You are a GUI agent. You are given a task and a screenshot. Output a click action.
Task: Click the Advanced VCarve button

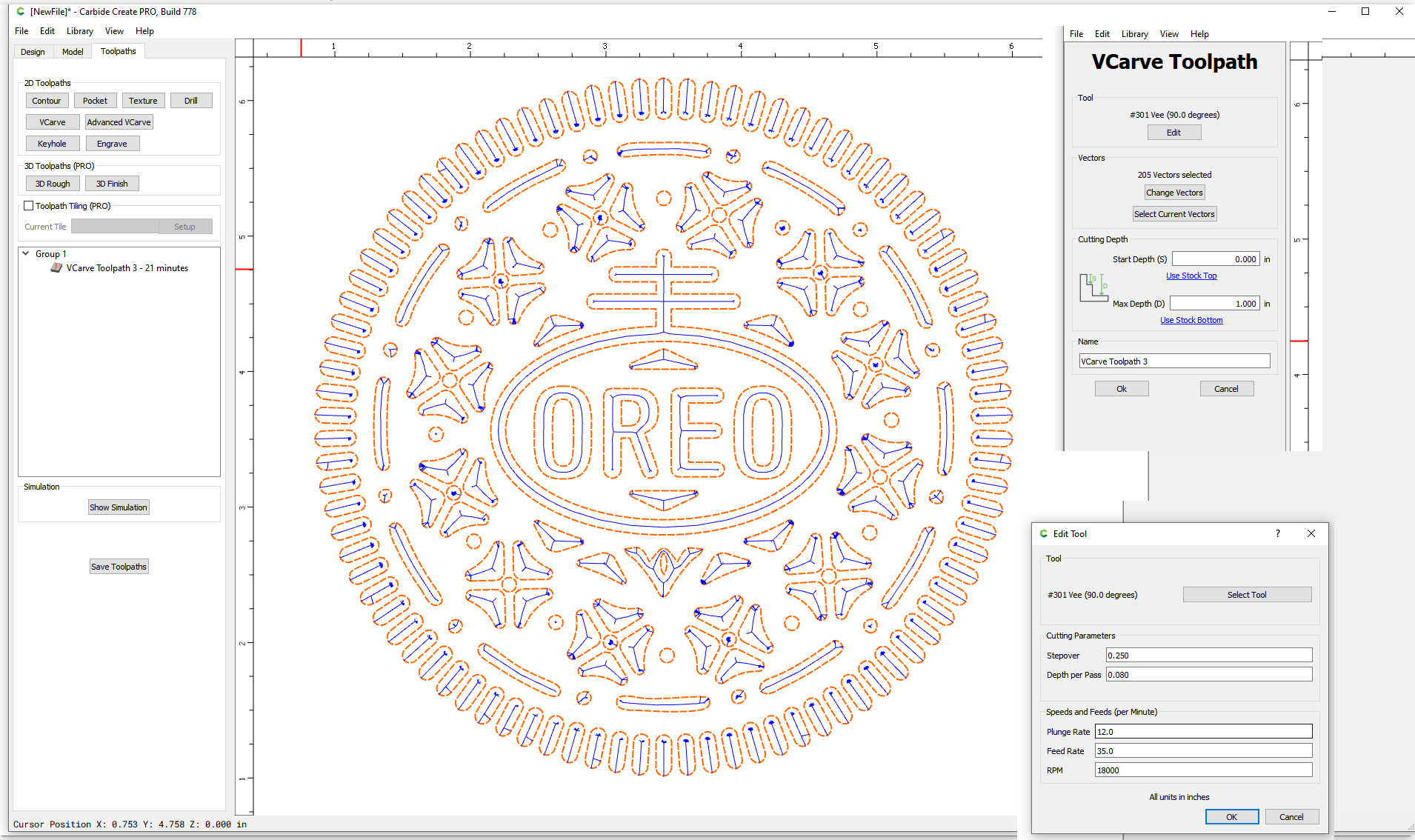119,122
